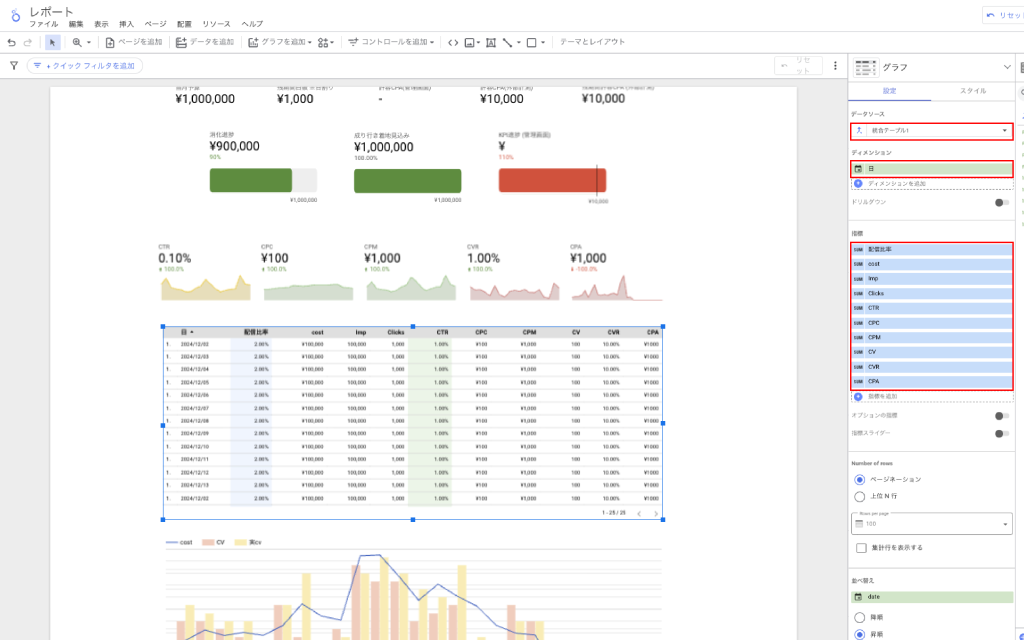Open テーマとレイアウト settings
The width and height of the screenshot is (1024, 640).
pos(592,42)
